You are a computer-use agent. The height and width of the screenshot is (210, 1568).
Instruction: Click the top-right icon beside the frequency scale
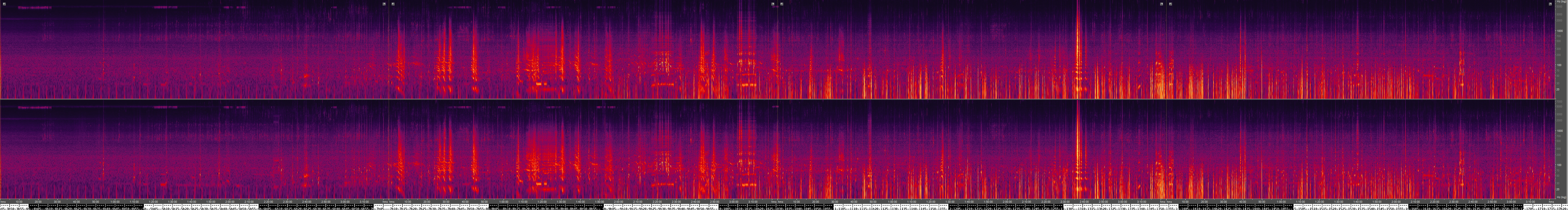coord(1550,4)
